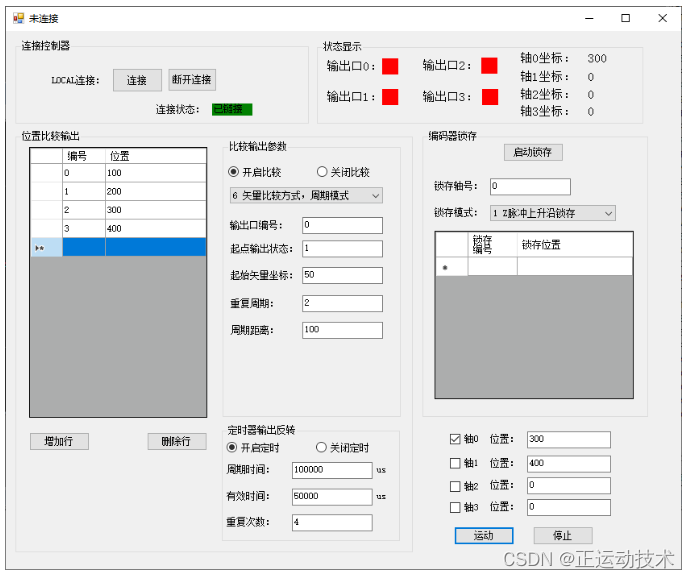Image resolution: width=690 pixels, height=578 pixels.
Task: Uncheck the 轴0 checkbox
Action: click(455, 439)
